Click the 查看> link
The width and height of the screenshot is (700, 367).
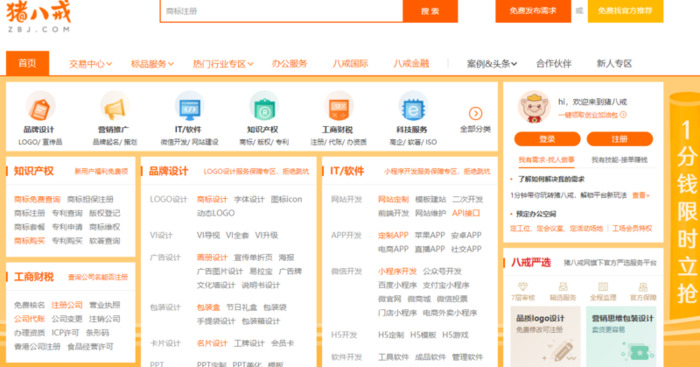click(x=641, y=195)
